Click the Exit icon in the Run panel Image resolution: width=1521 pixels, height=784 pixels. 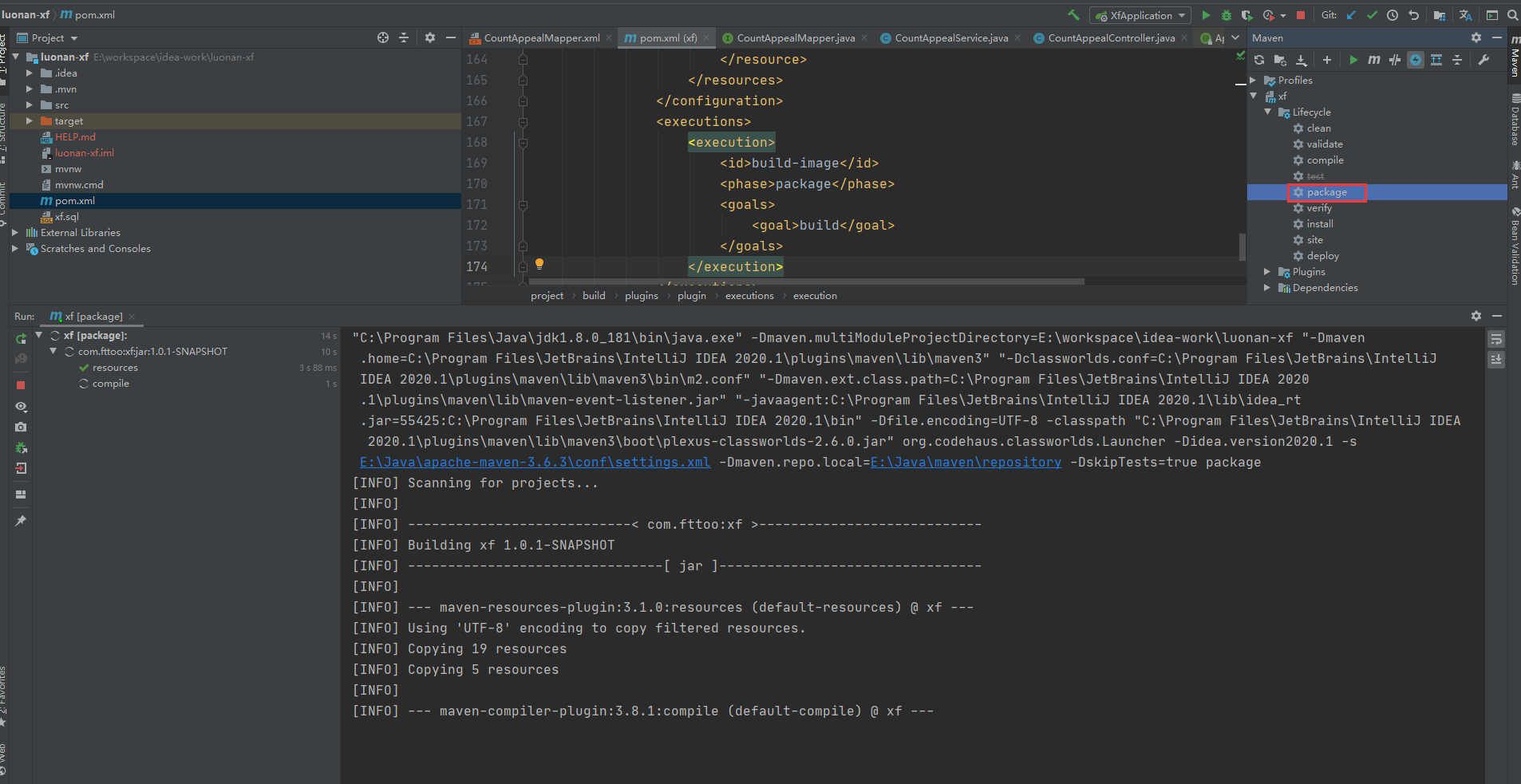(x=21, y=469)
